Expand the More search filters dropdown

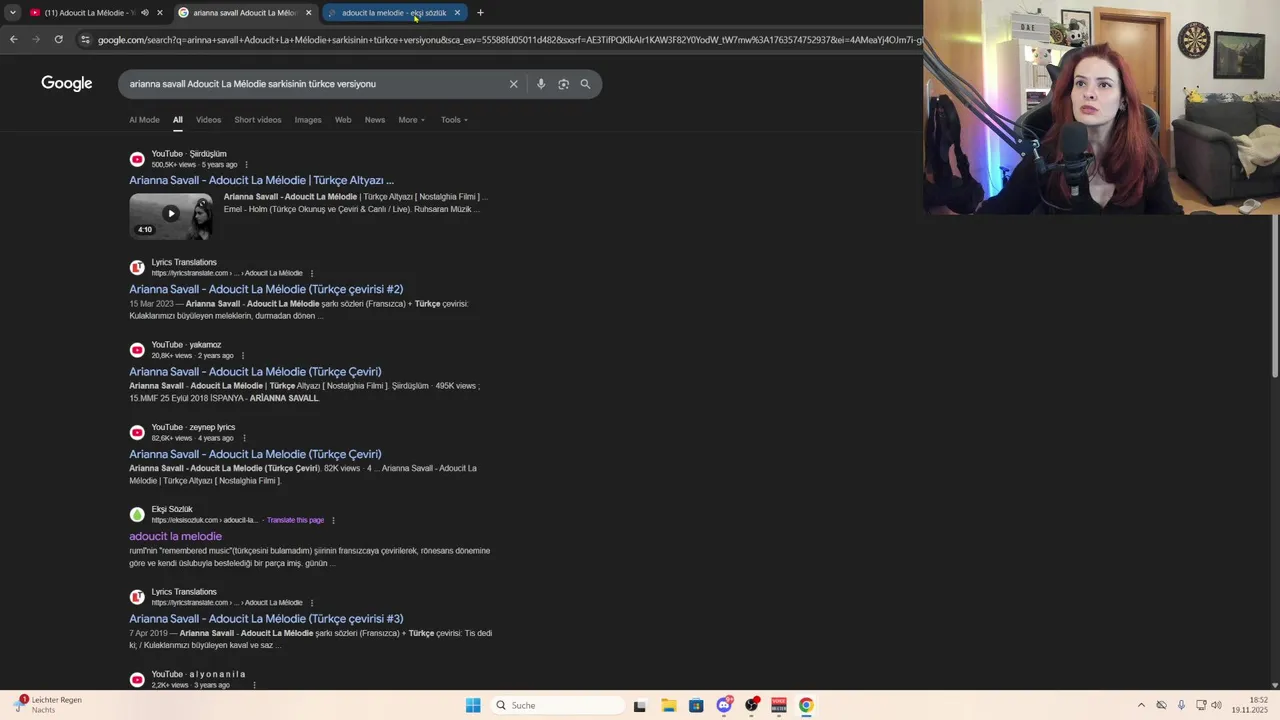tap(411, 120)
